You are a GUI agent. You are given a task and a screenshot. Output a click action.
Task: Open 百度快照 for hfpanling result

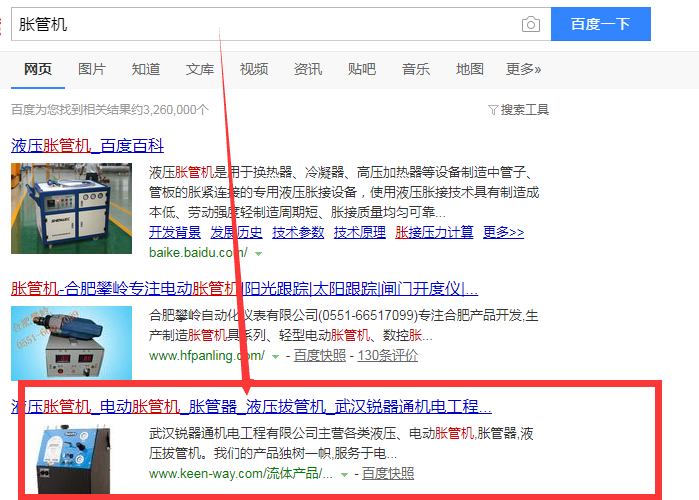320,356
